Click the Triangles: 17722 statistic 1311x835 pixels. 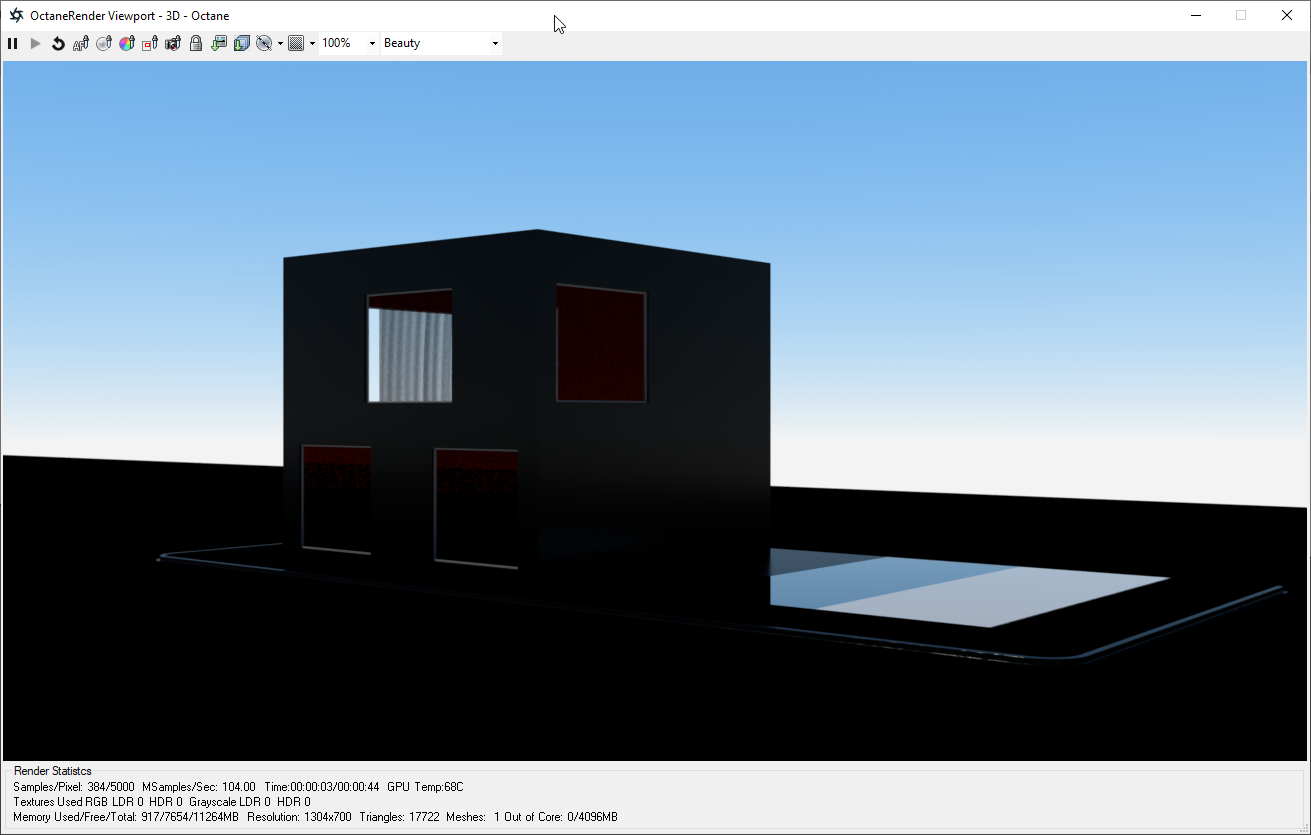point(399,817)
